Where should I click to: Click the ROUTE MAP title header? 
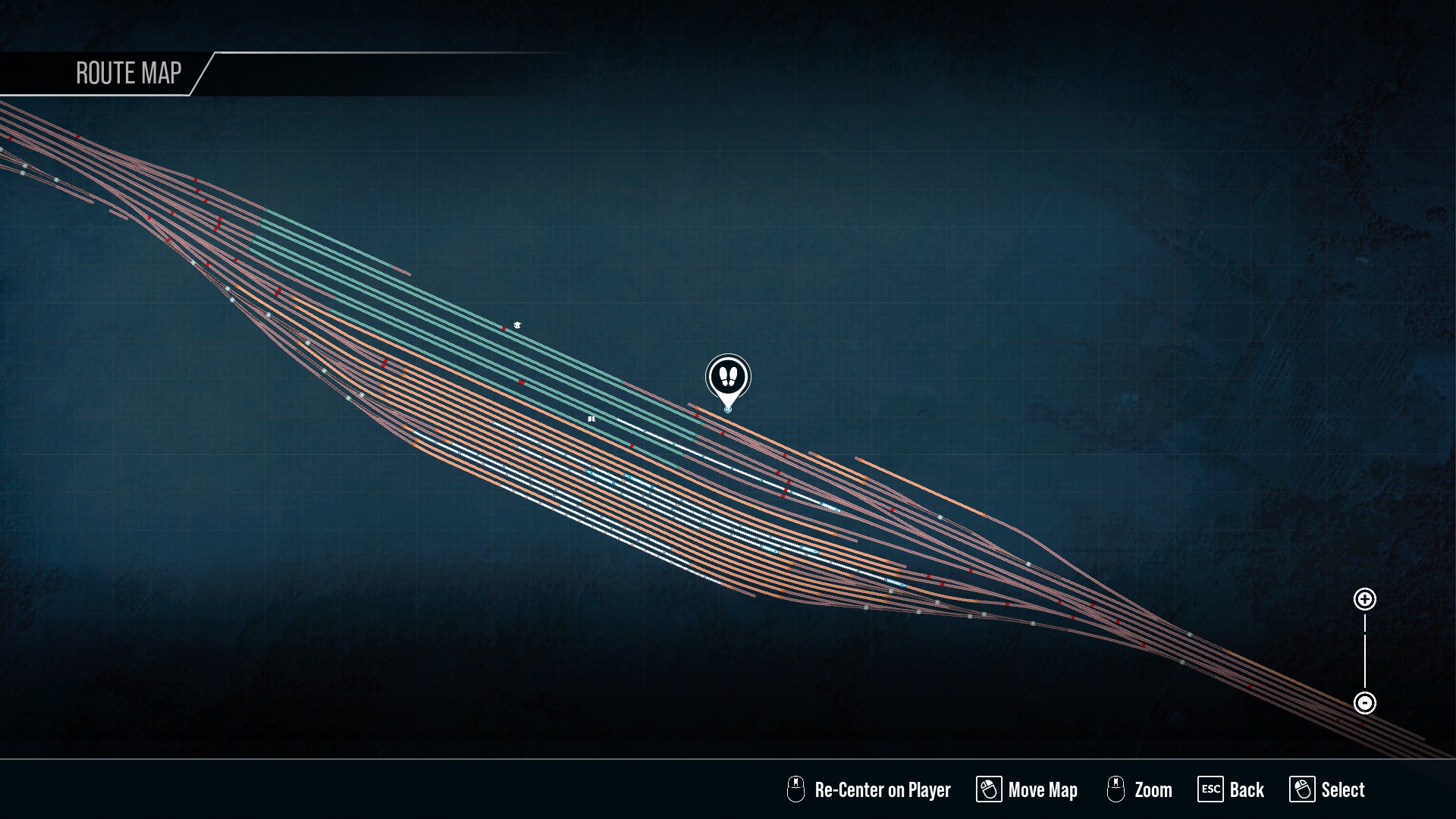[x=129, y=73]
